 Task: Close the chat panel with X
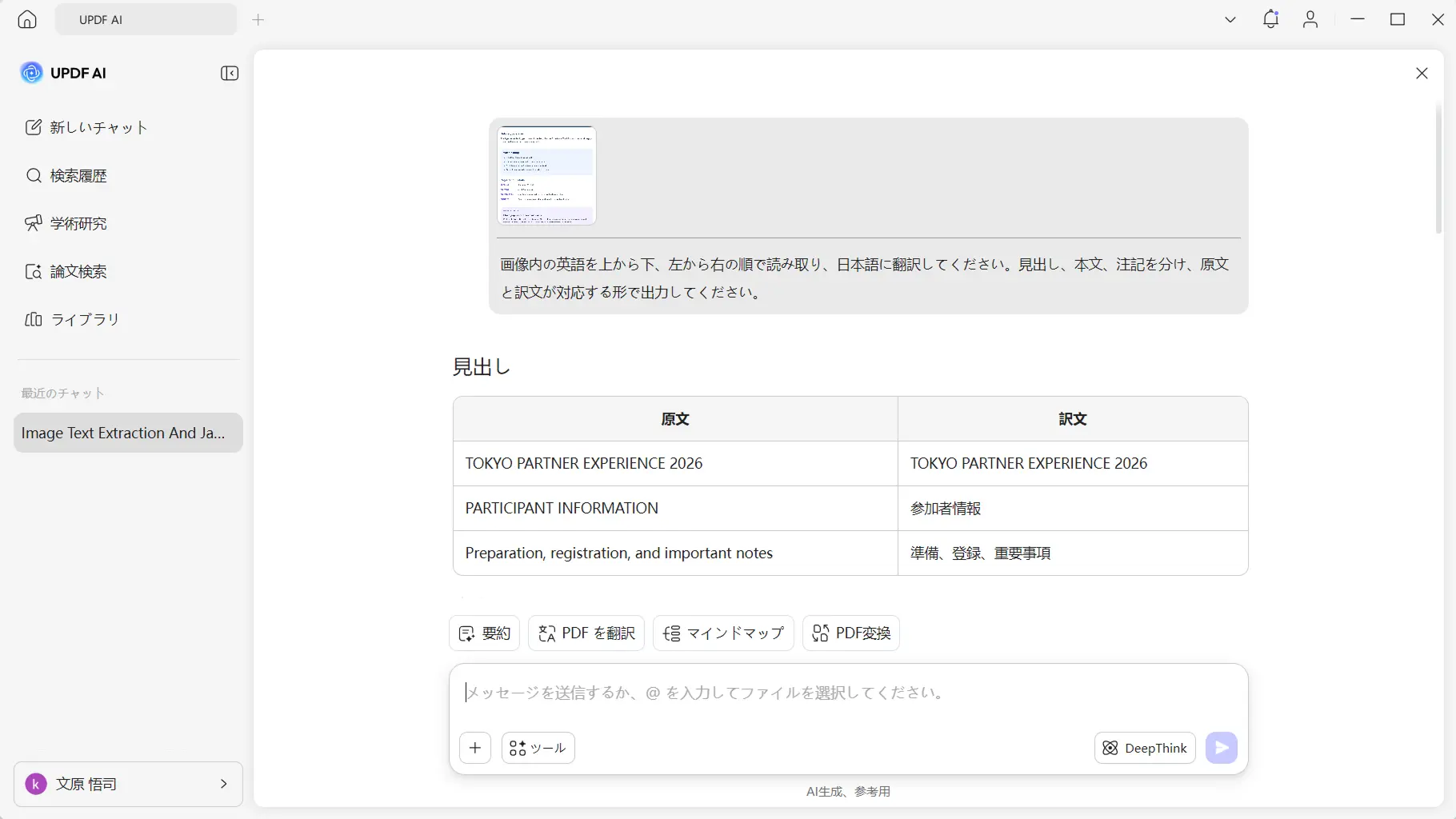1422,74
